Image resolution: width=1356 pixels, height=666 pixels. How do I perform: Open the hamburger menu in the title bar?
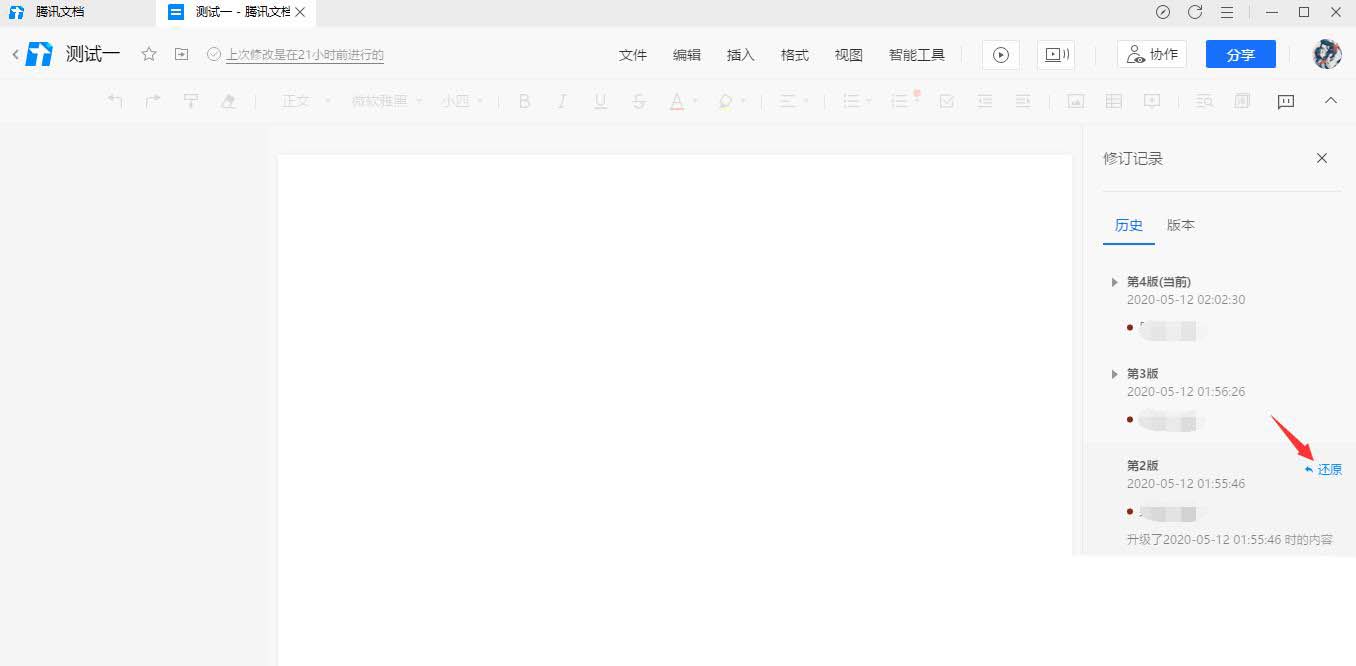pyautogui.click(x=1227, y=12)
